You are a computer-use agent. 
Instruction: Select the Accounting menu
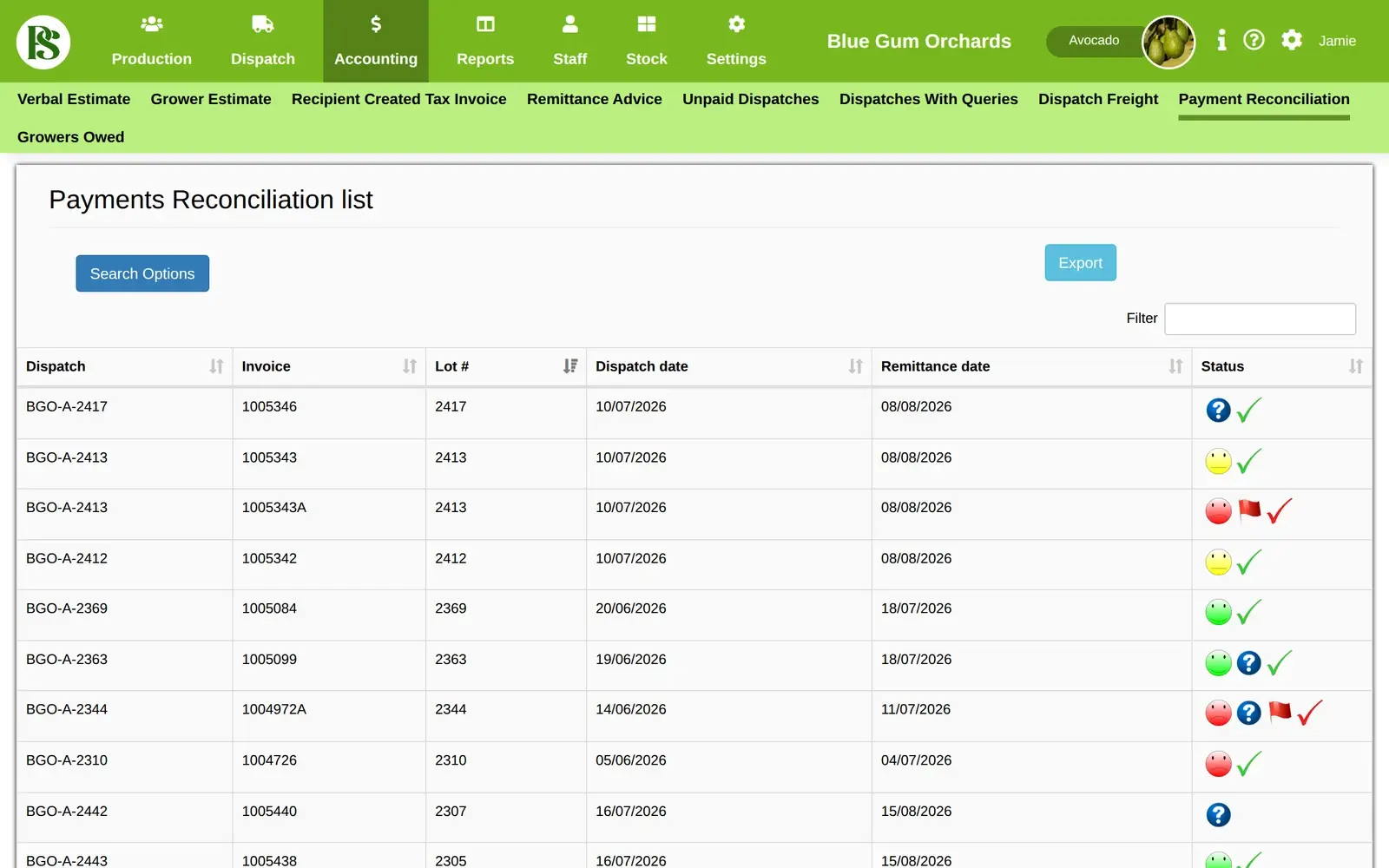376,41
